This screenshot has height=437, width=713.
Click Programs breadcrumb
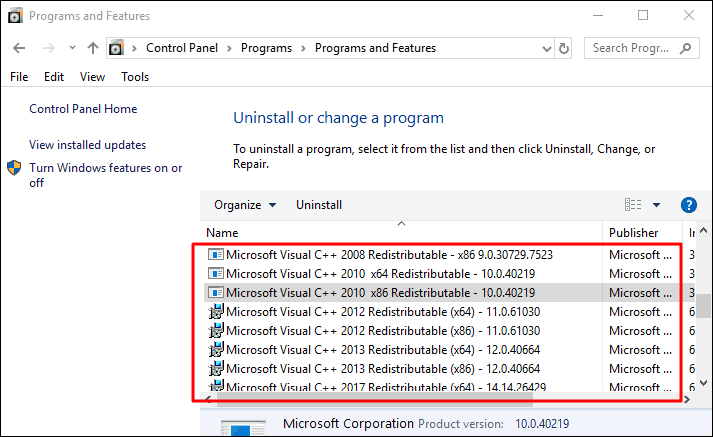click(x=266, y=48)
